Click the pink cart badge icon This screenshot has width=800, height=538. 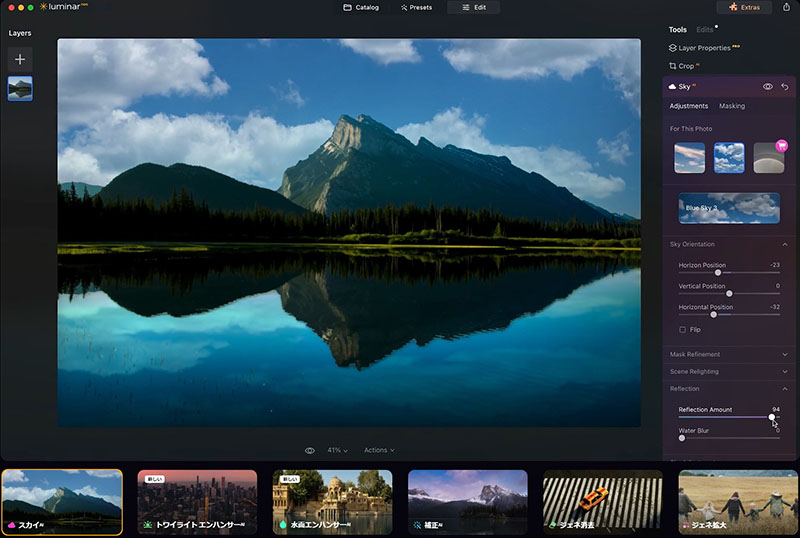pyautogui.click(x=781, y=146)
